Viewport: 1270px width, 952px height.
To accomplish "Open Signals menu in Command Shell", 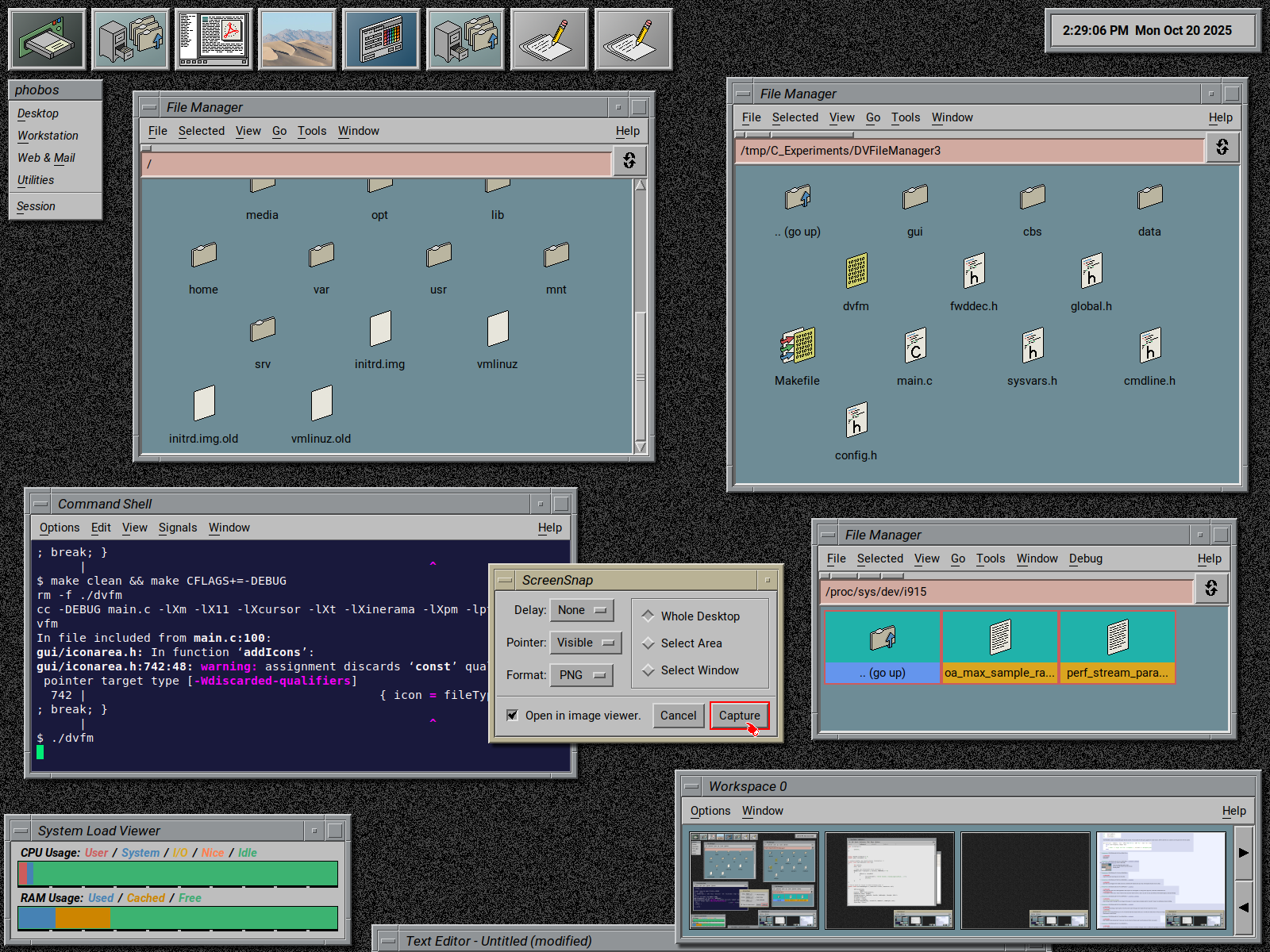I will pyautogui.click(x=177, y=528).
